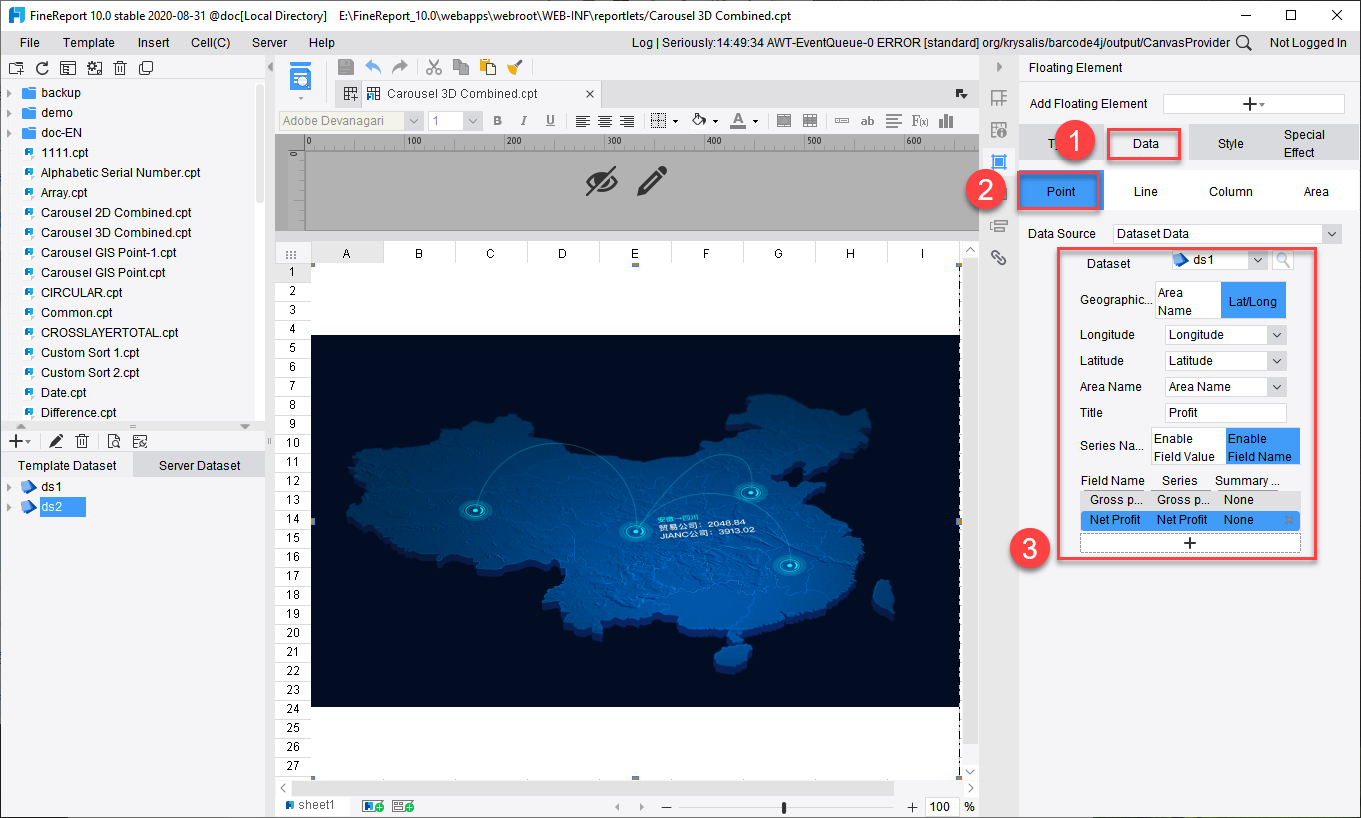Screen dimensions: 1361x818
Task: Toggle the hidden-eye icon on floating element
Action: click(x=601, y=181)
